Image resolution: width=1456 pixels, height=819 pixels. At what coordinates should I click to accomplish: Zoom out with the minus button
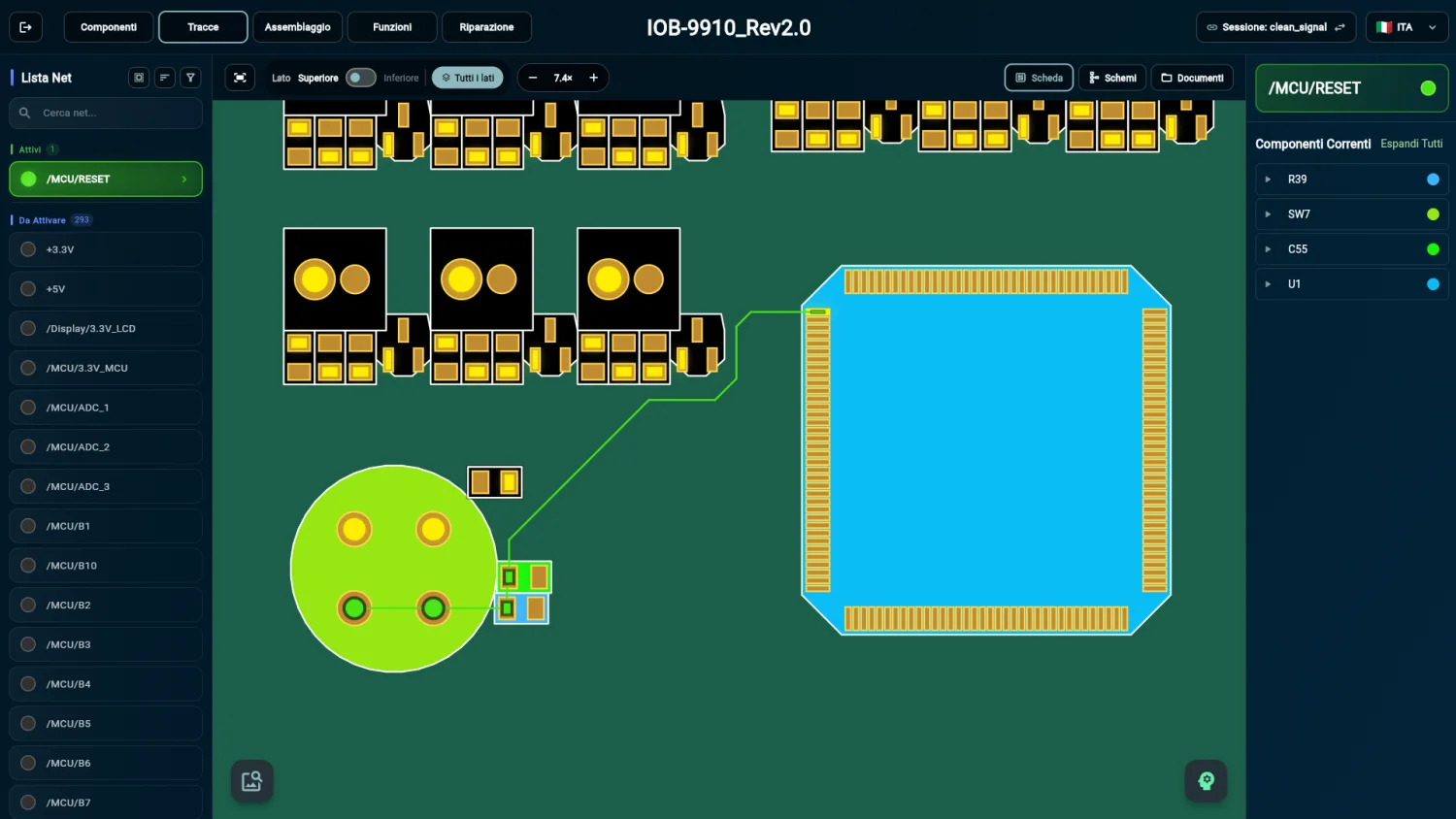[533, 78]
